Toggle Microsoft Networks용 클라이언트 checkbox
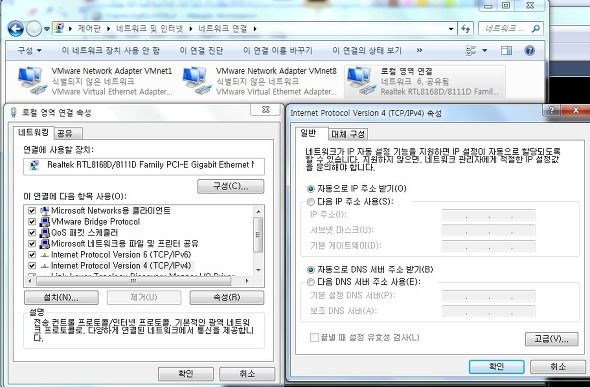 [32, 211]
